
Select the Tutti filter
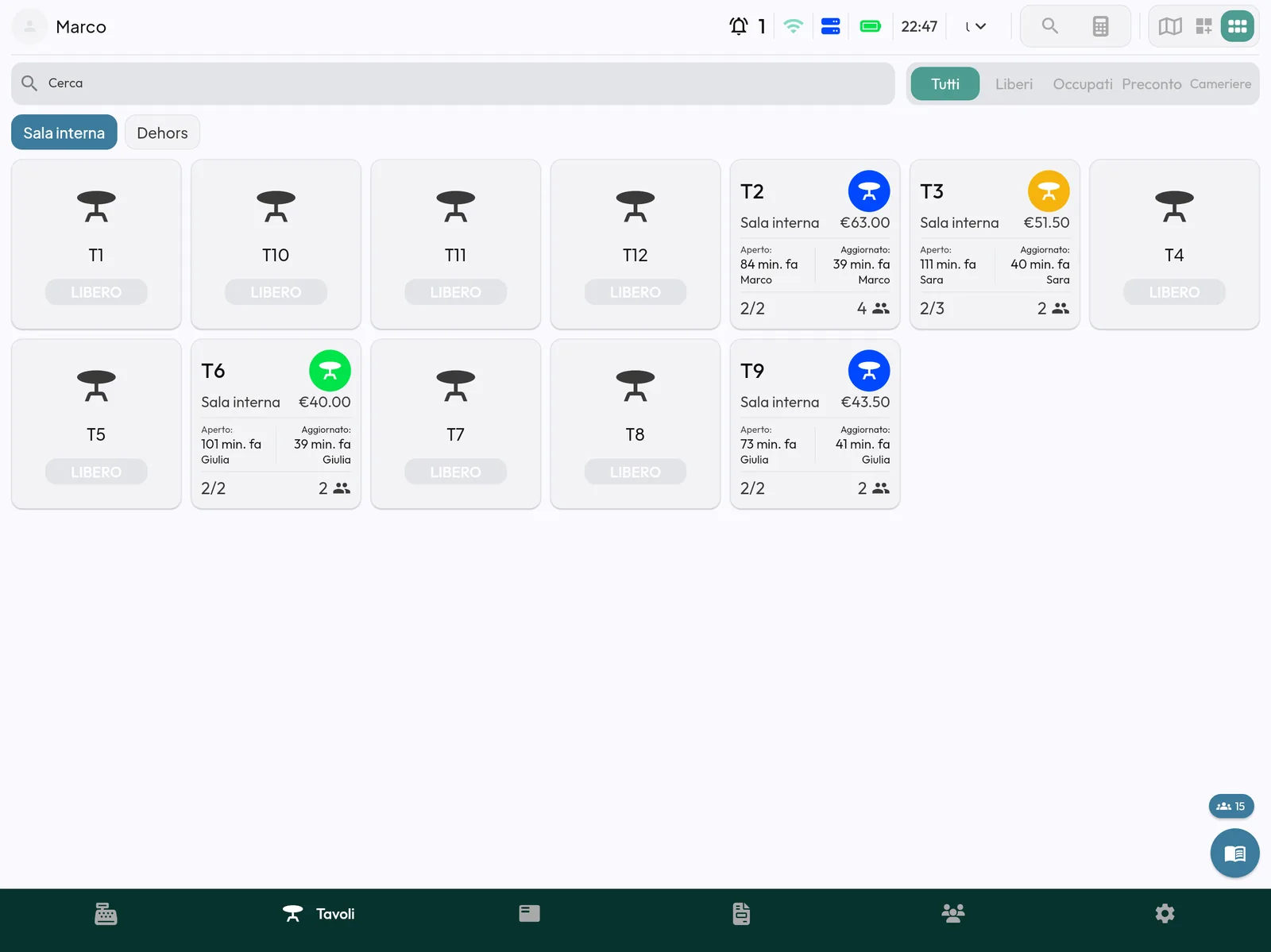click(945, 84)
